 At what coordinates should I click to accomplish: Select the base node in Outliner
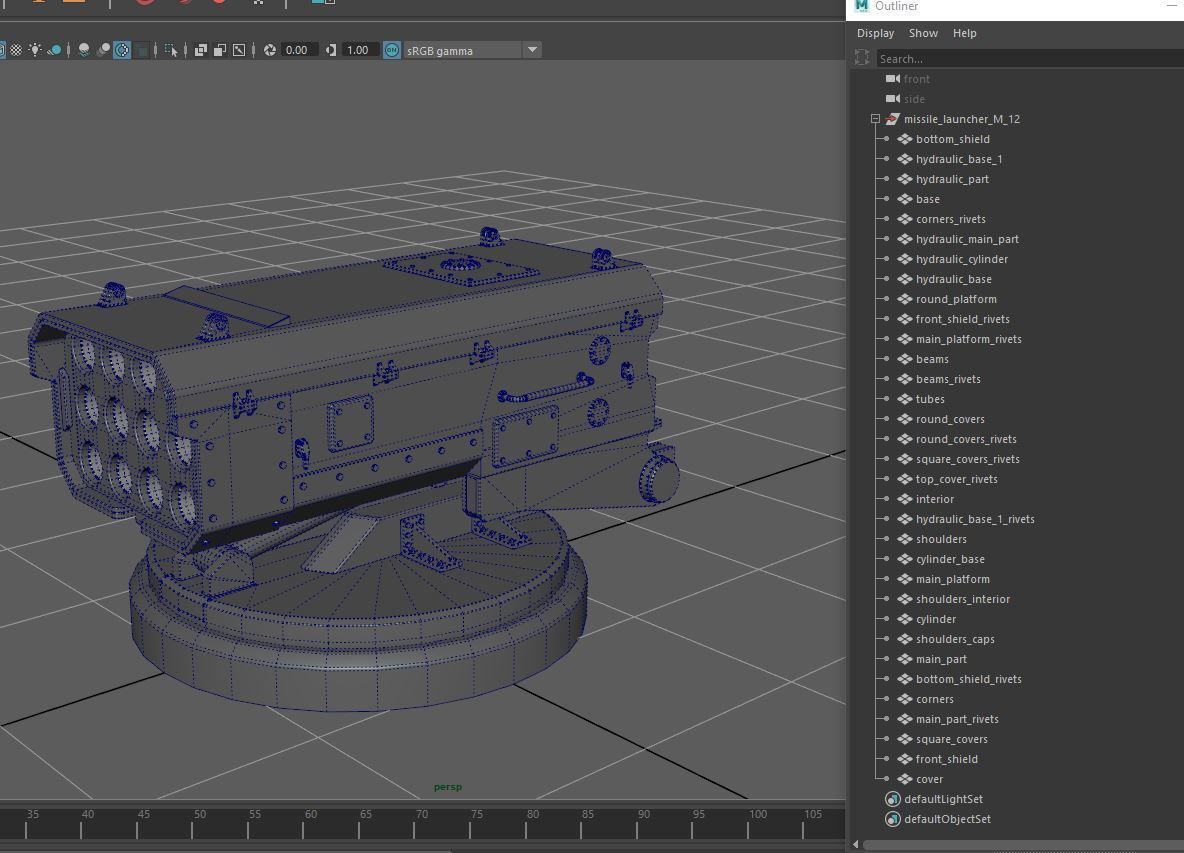[927, 199]
